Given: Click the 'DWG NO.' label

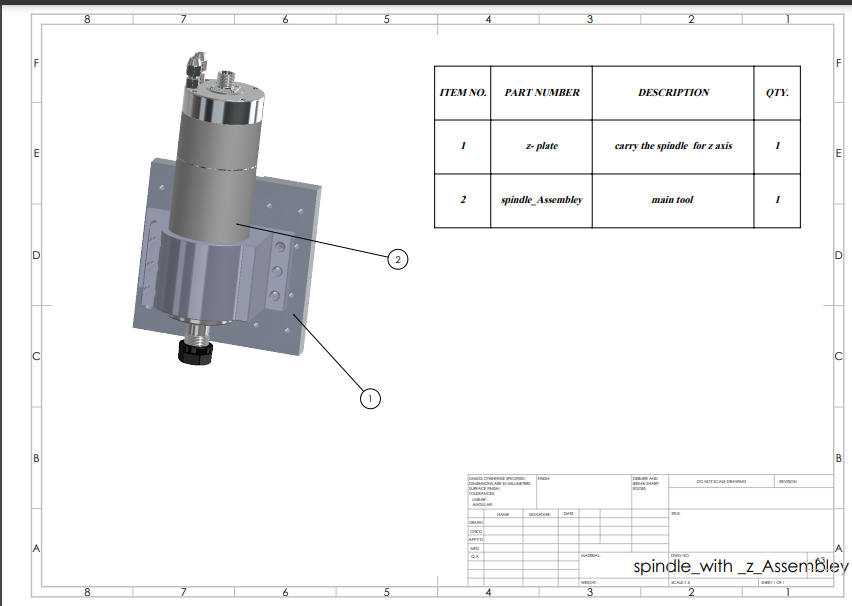Looking at the screenshot, I should pos(680,555).
